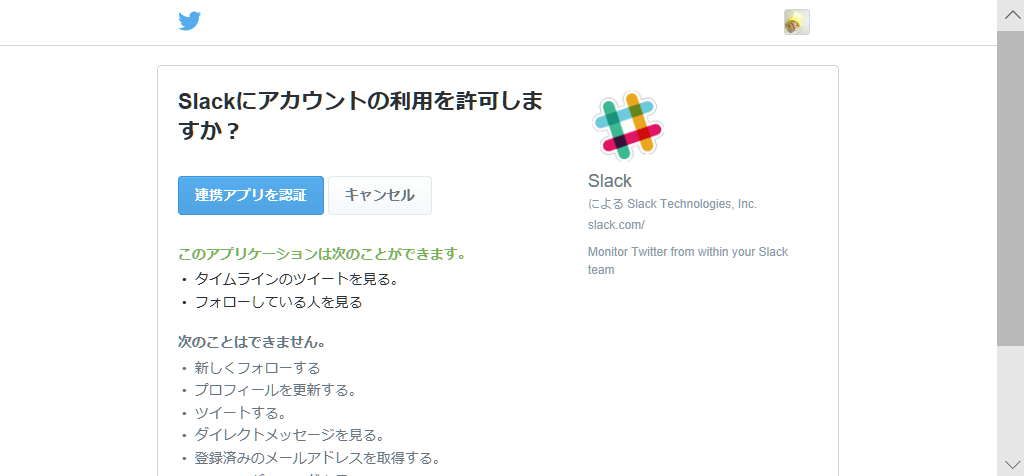Click the フォローしている人を見る permission item

pos(278,302)
